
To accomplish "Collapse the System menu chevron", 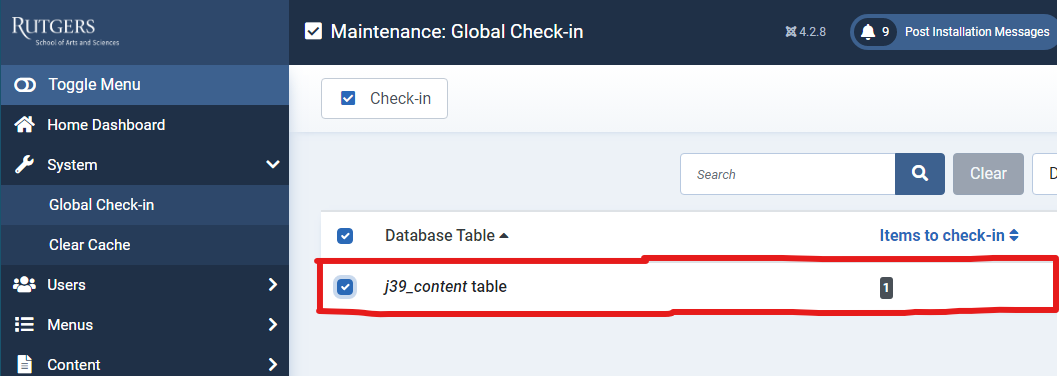I will click(x=272, y=164).
